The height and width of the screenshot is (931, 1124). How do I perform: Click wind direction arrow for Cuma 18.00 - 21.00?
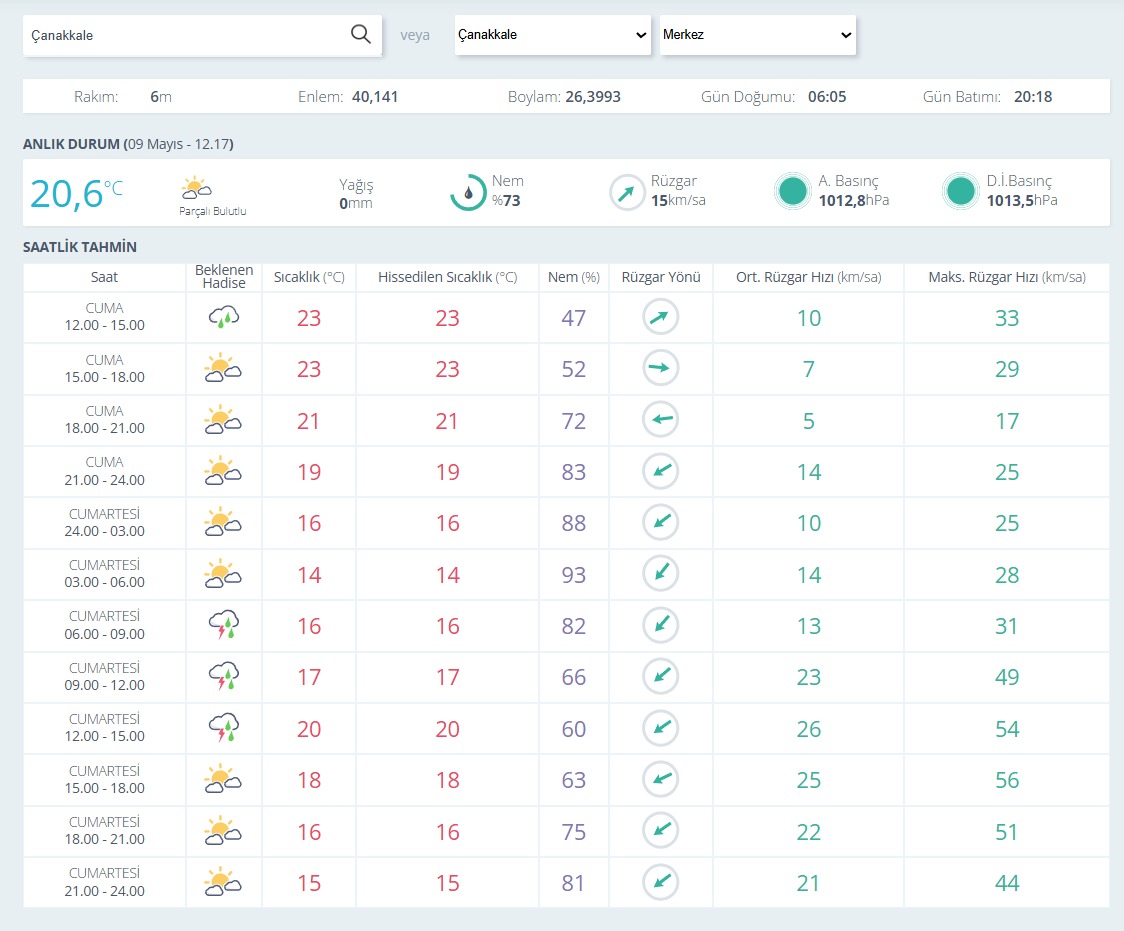click(x=660, y=419)
